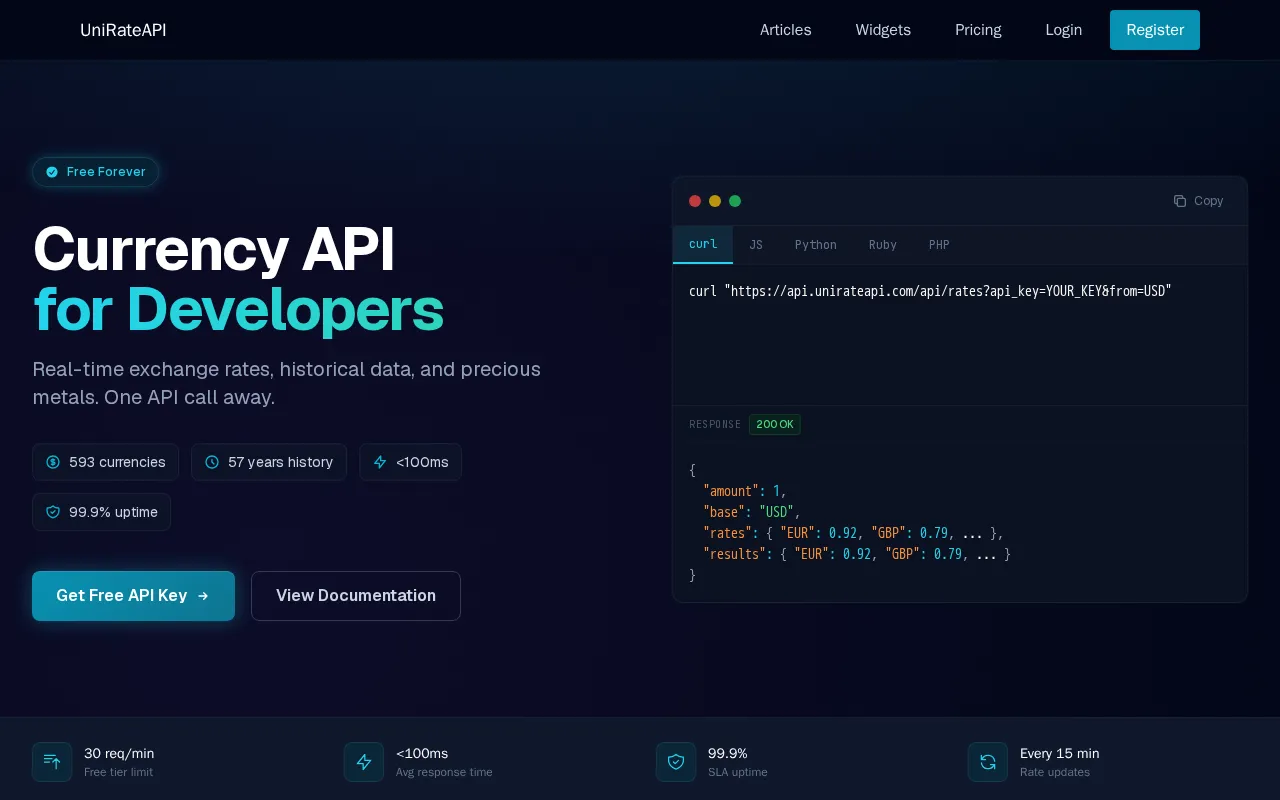This screenshot has width=1280, height=800.
Task: Click the Free Forever checkmark icon
Action: pos(52,172)
